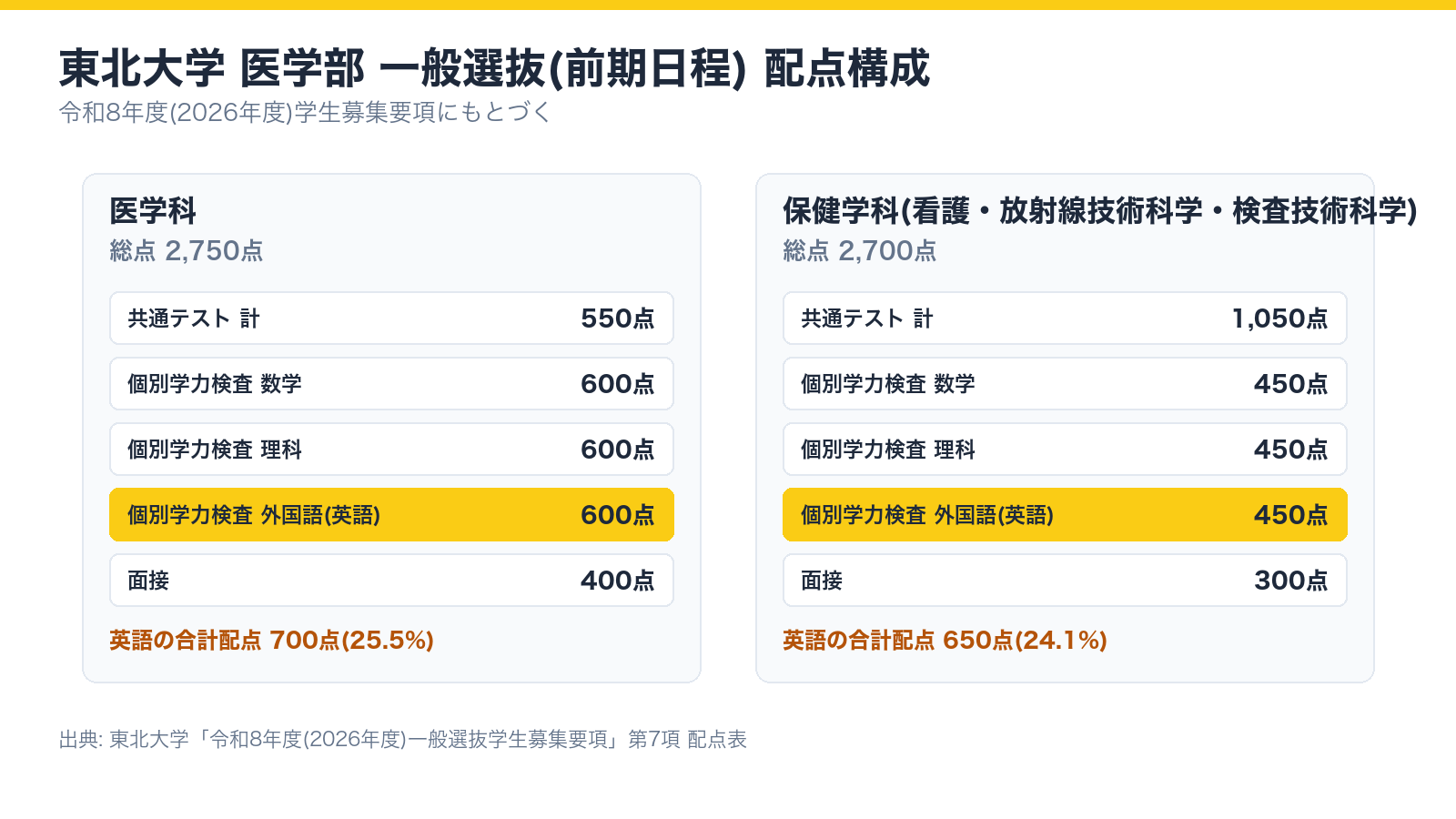The image size is (1456, 819).
Task: Click the 理科 600点 row in 医学科
Action: (x=391, y=450)
